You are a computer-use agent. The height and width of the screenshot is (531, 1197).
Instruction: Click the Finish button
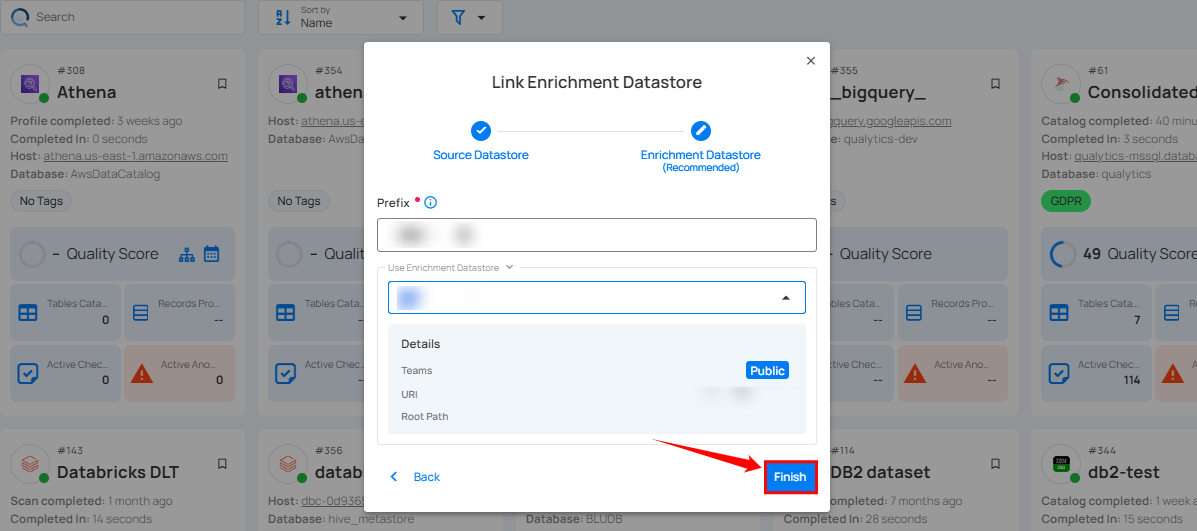(790, 477)
